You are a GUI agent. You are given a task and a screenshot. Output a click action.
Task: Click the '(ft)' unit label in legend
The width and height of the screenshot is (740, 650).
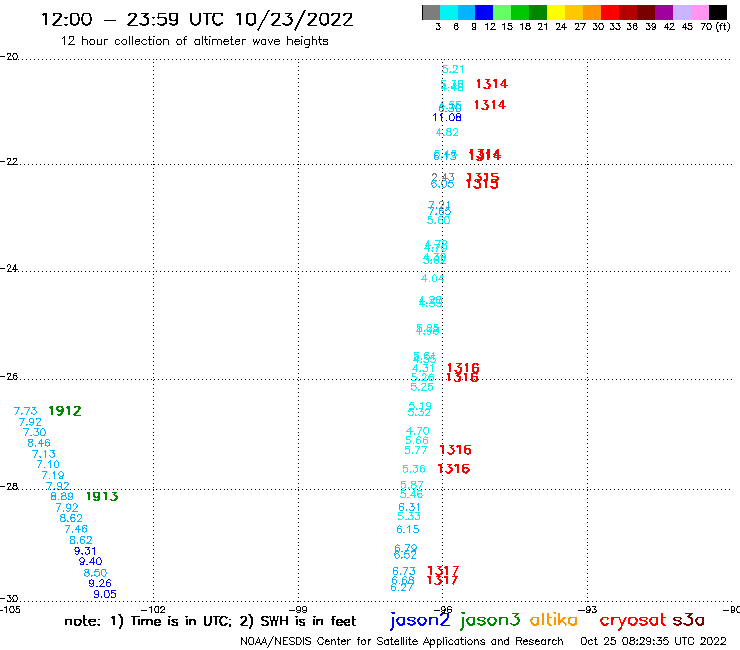tap(723, 26)
